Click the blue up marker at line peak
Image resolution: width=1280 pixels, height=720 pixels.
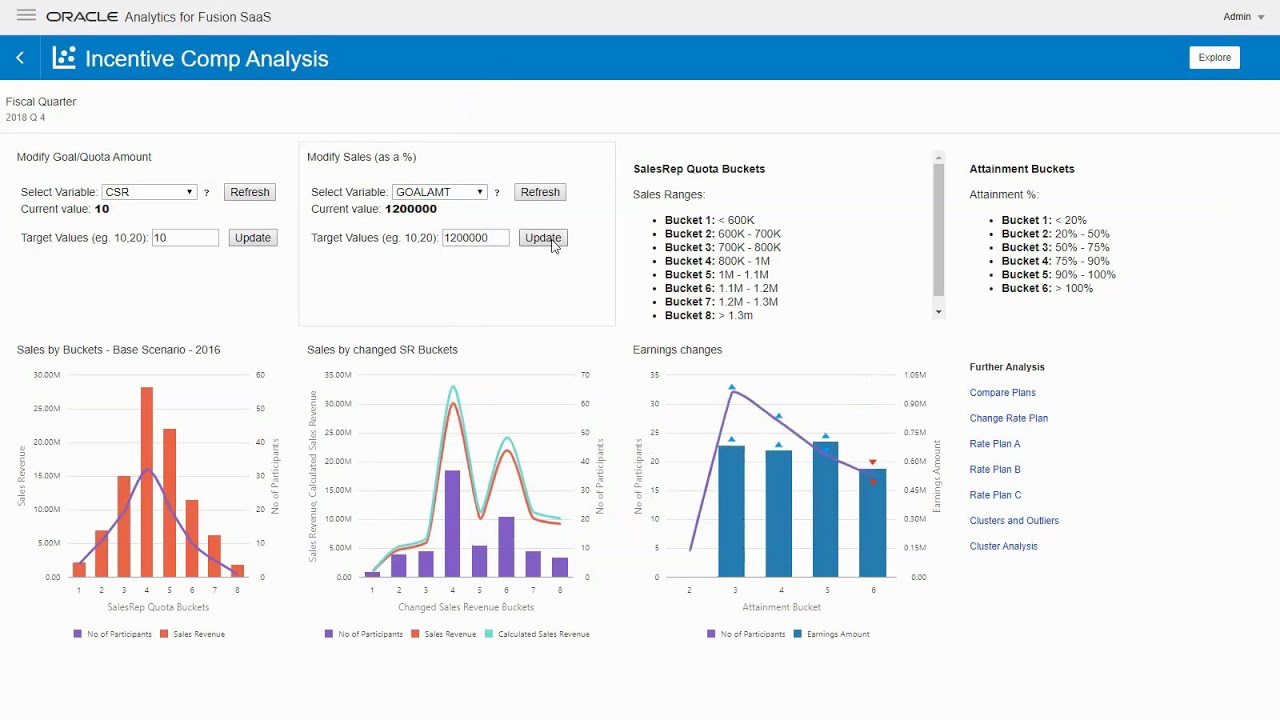(732, 387)
